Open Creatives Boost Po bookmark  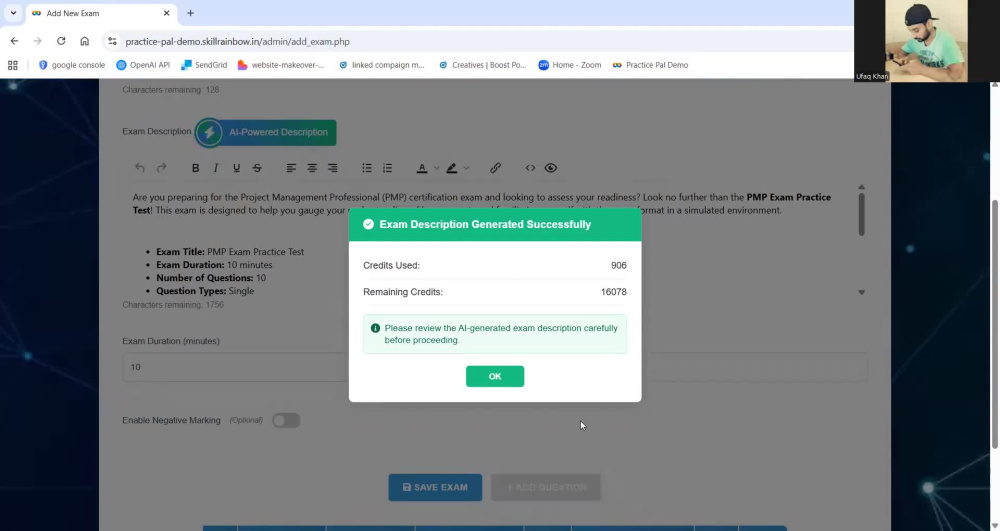tap(482, 65)
